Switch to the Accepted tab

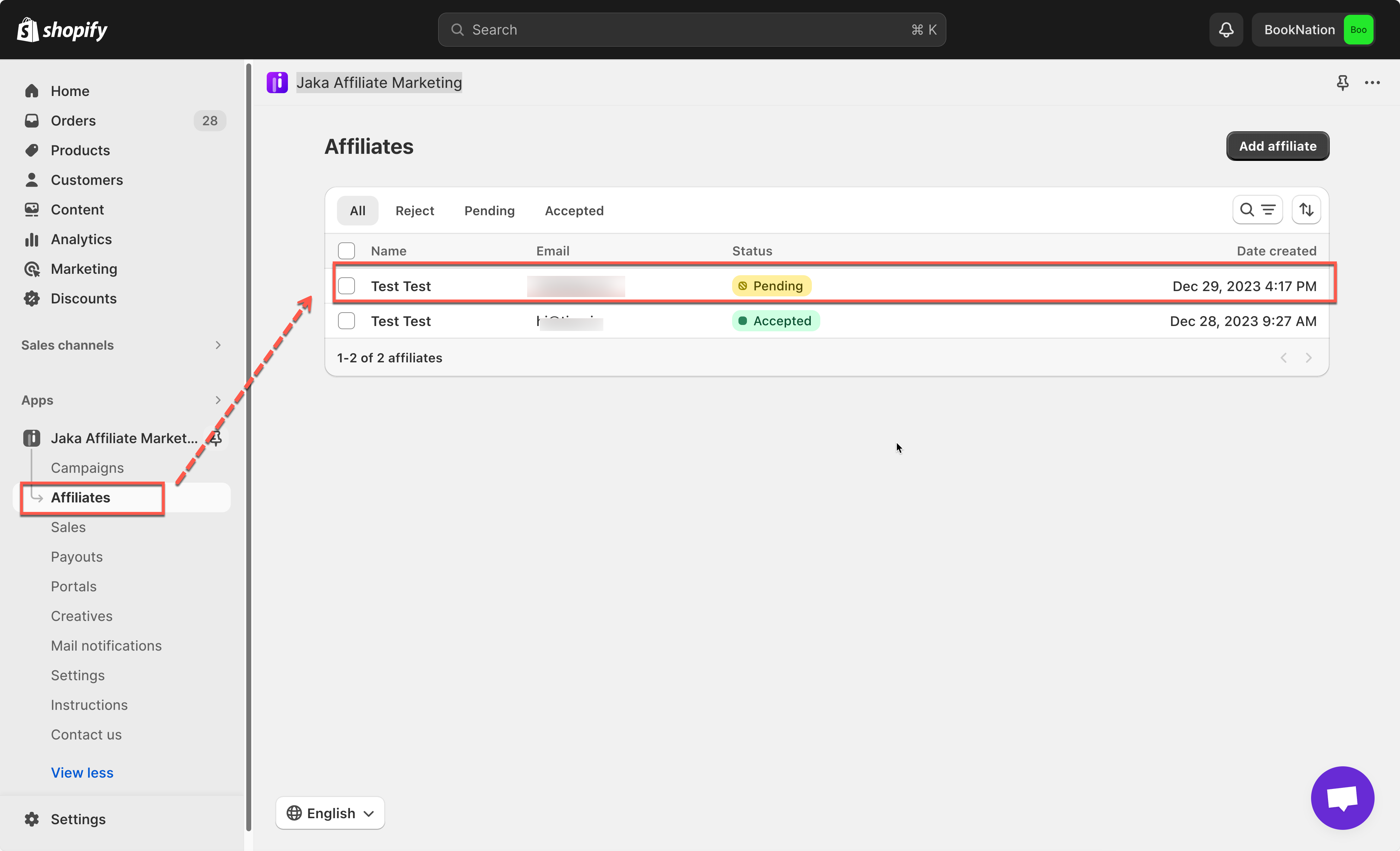574,211
